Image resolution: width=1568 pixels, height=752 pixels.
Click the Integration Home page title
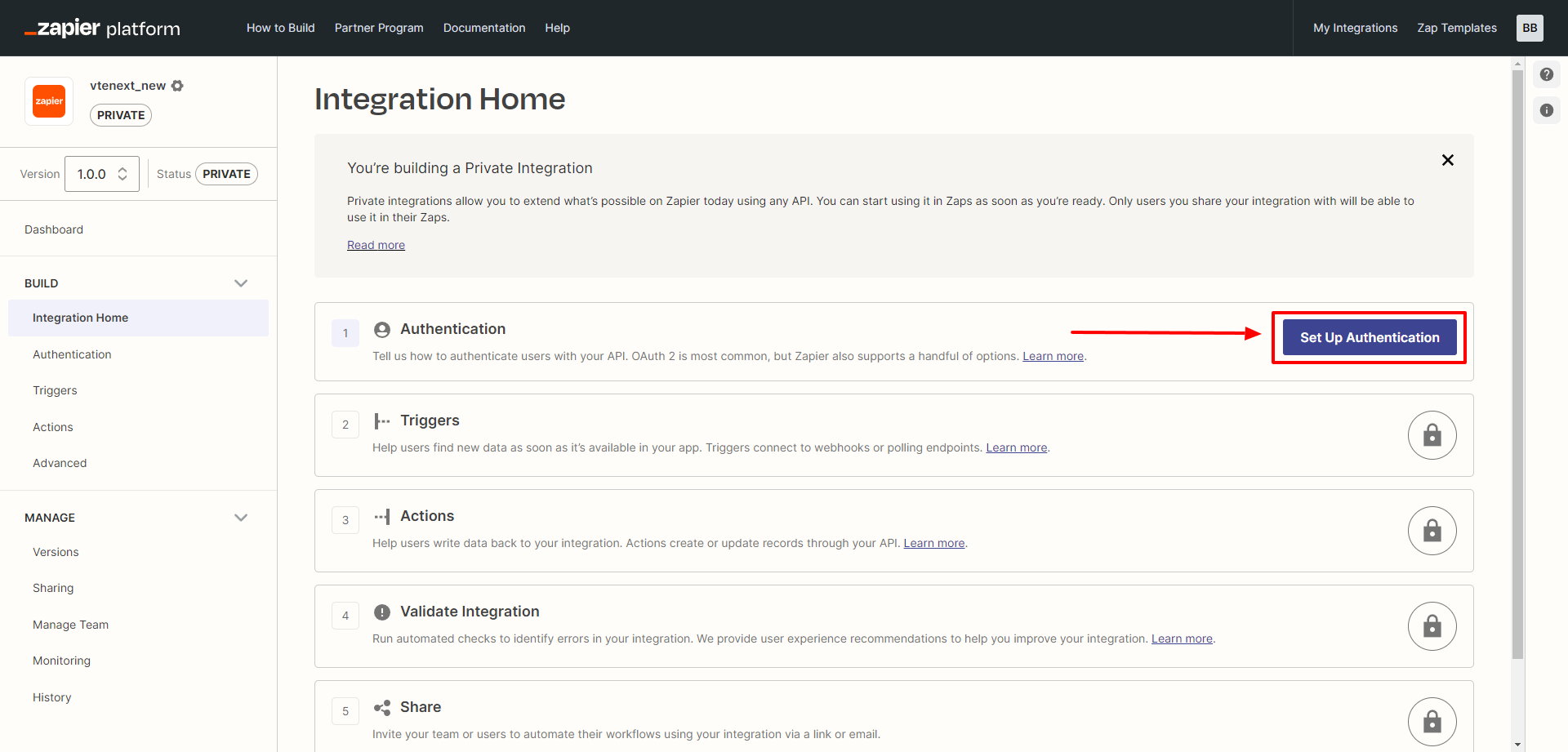point(439,99)
